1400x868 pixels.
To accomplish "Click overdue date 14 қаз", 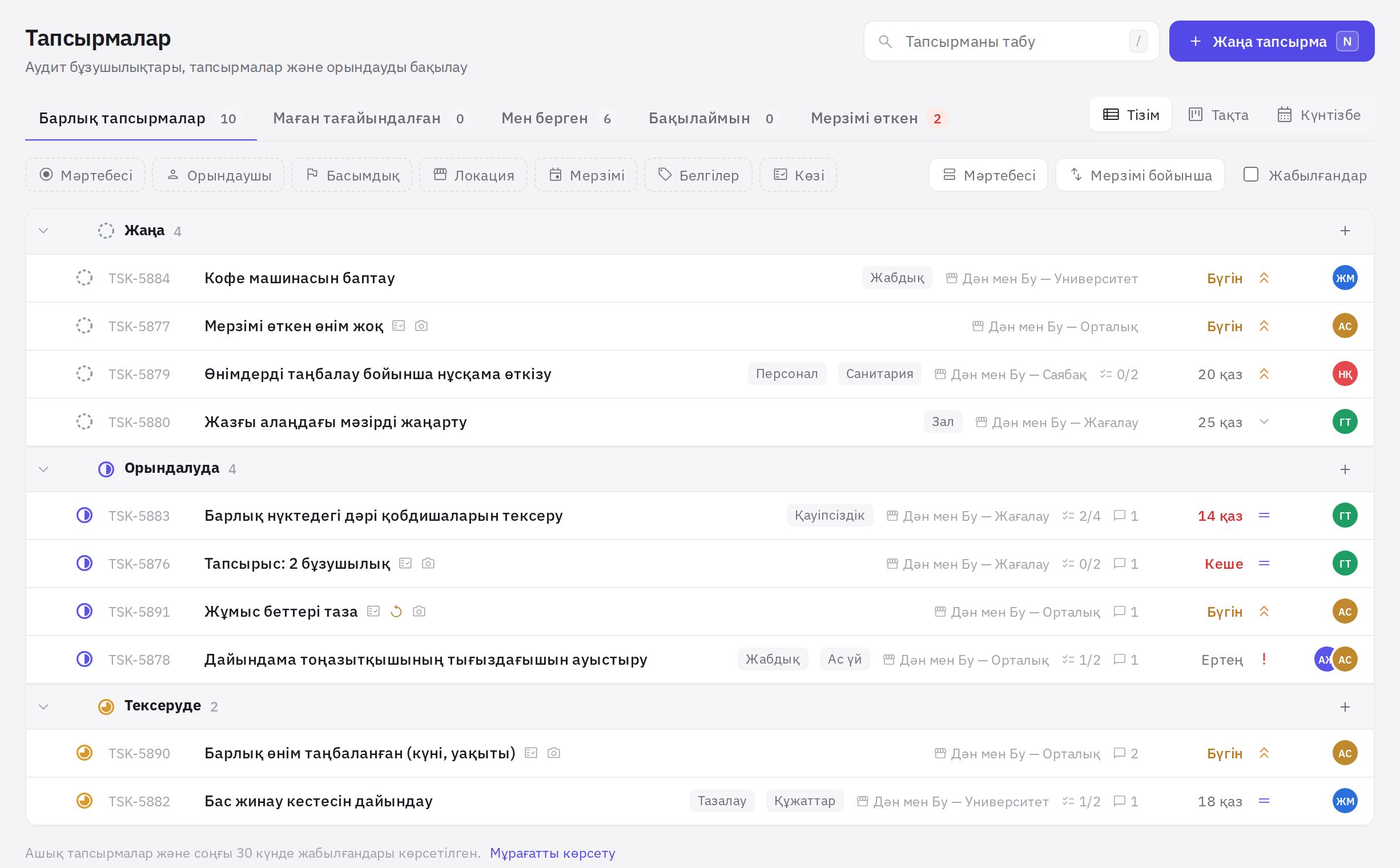I will pos(1220,516).
